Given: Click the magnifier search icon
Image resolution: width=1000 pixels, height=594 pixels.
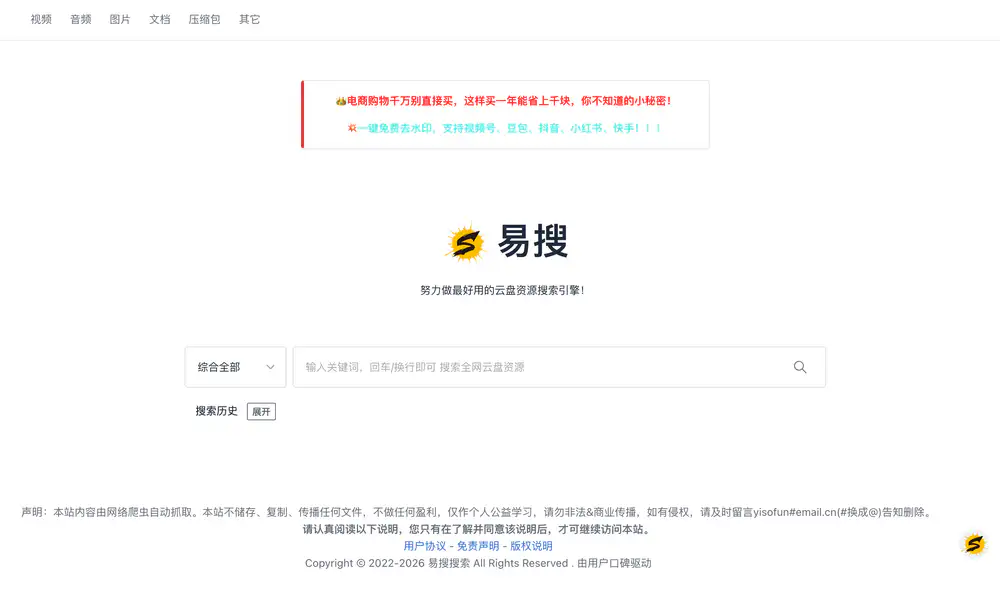Looking at the screenshot, I should [800, 367].
